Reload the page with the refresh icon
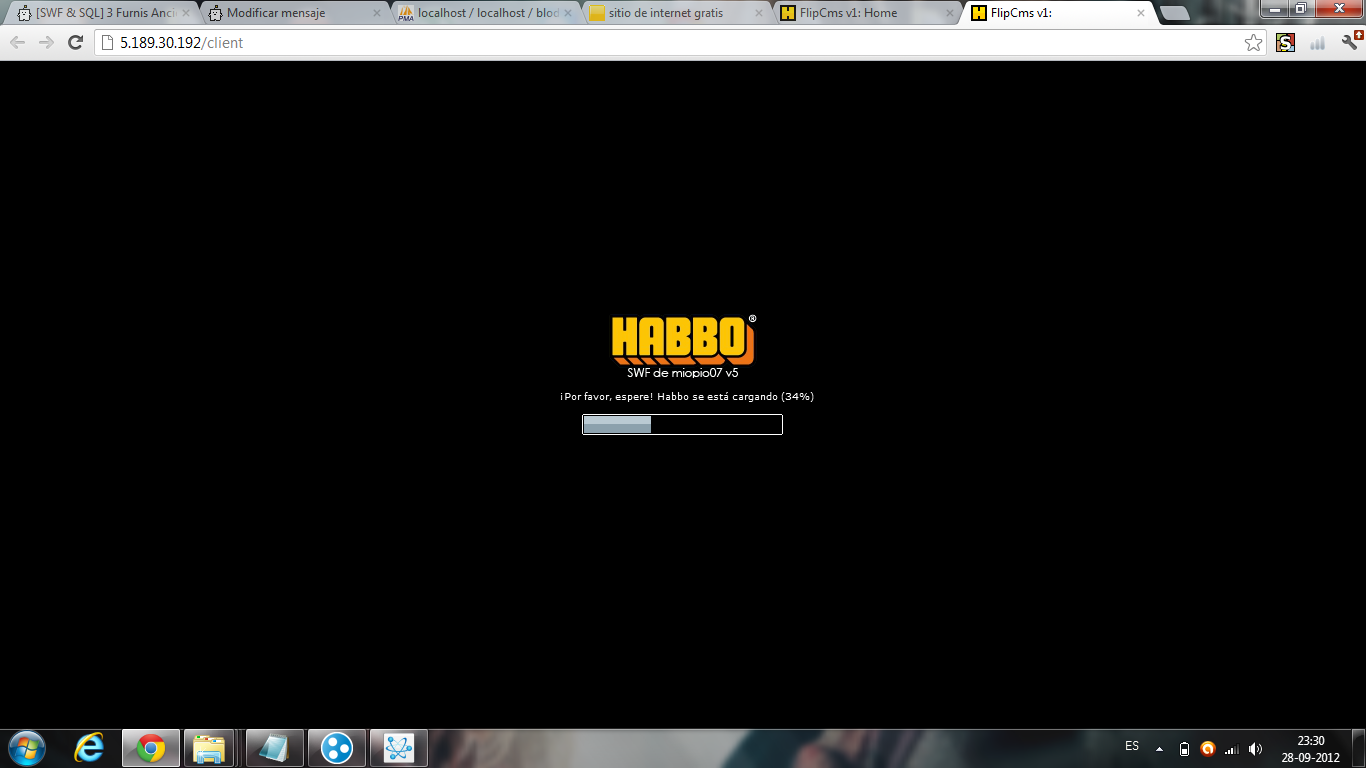The width and height of the screenshot is (1366, 768). (x=75, y=42)
